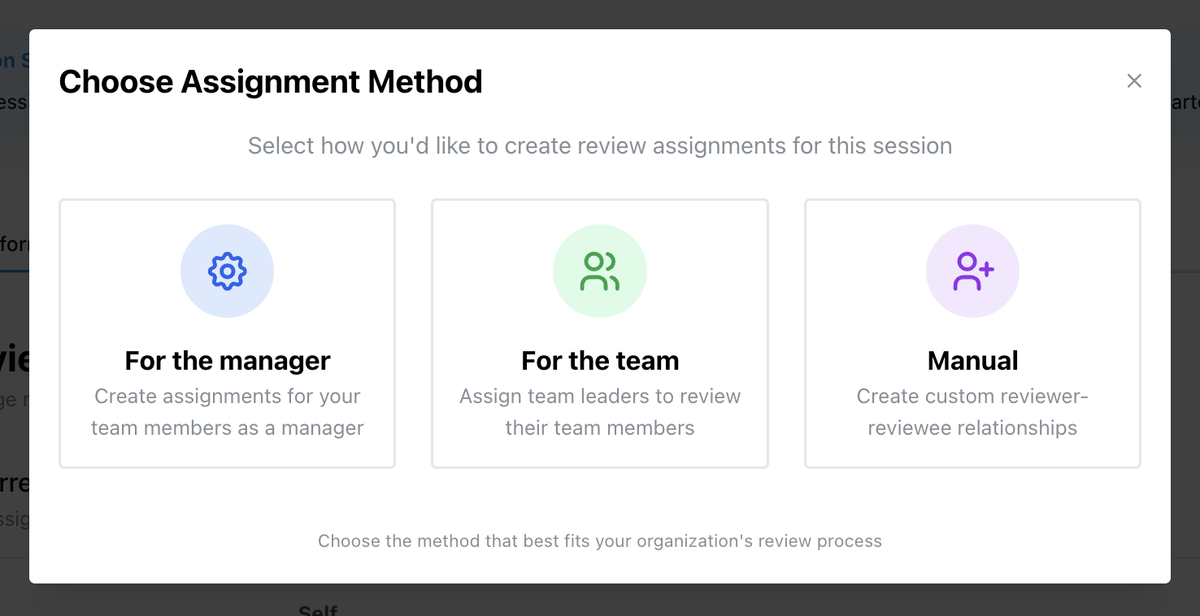
Task: Click "Create assignments for your team members" description
Action: (x=227, y=412)
